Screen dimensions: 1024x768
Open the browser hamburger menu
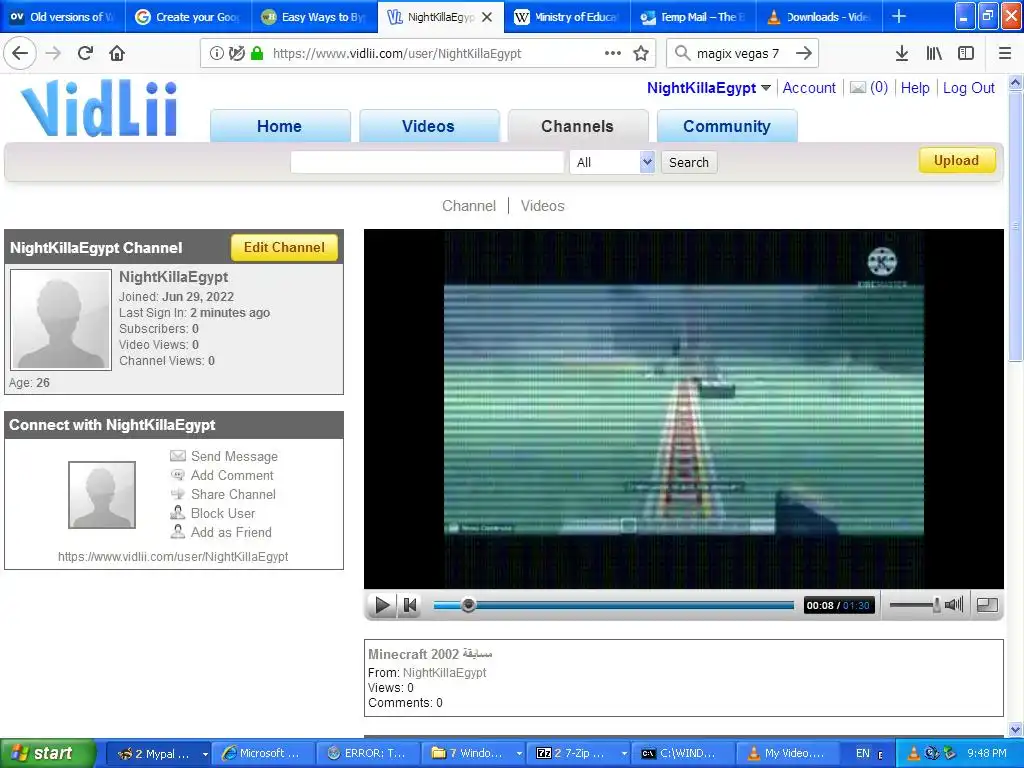tap(1005, 54)
